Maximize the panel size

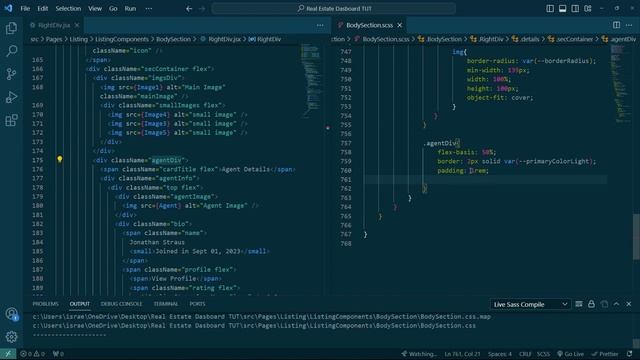(x=616, y=304)
